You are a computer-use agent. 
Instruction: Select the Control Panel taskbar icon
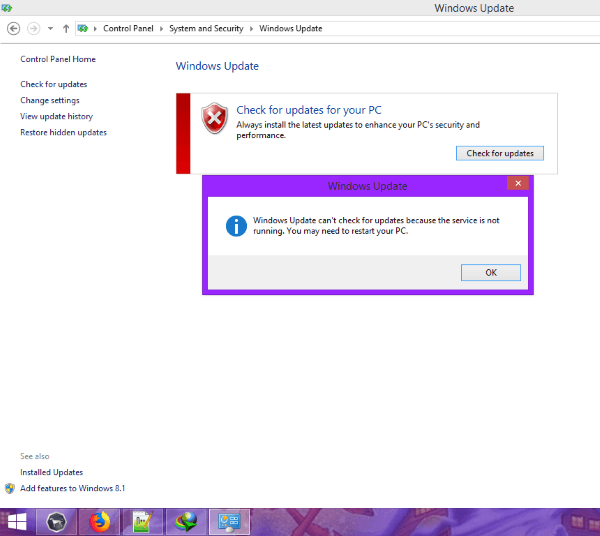tap(229, 521)
